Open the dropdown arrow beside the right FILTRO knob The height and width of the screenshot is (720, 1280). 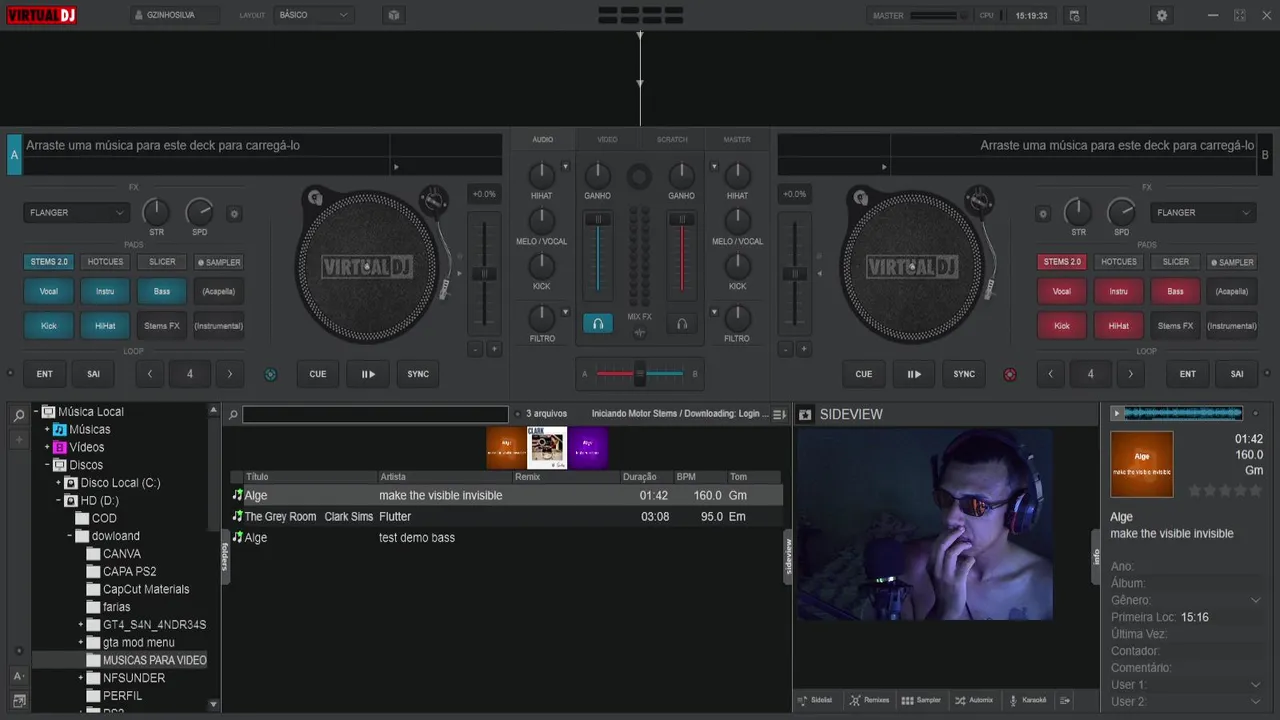[x=714, y=311]
